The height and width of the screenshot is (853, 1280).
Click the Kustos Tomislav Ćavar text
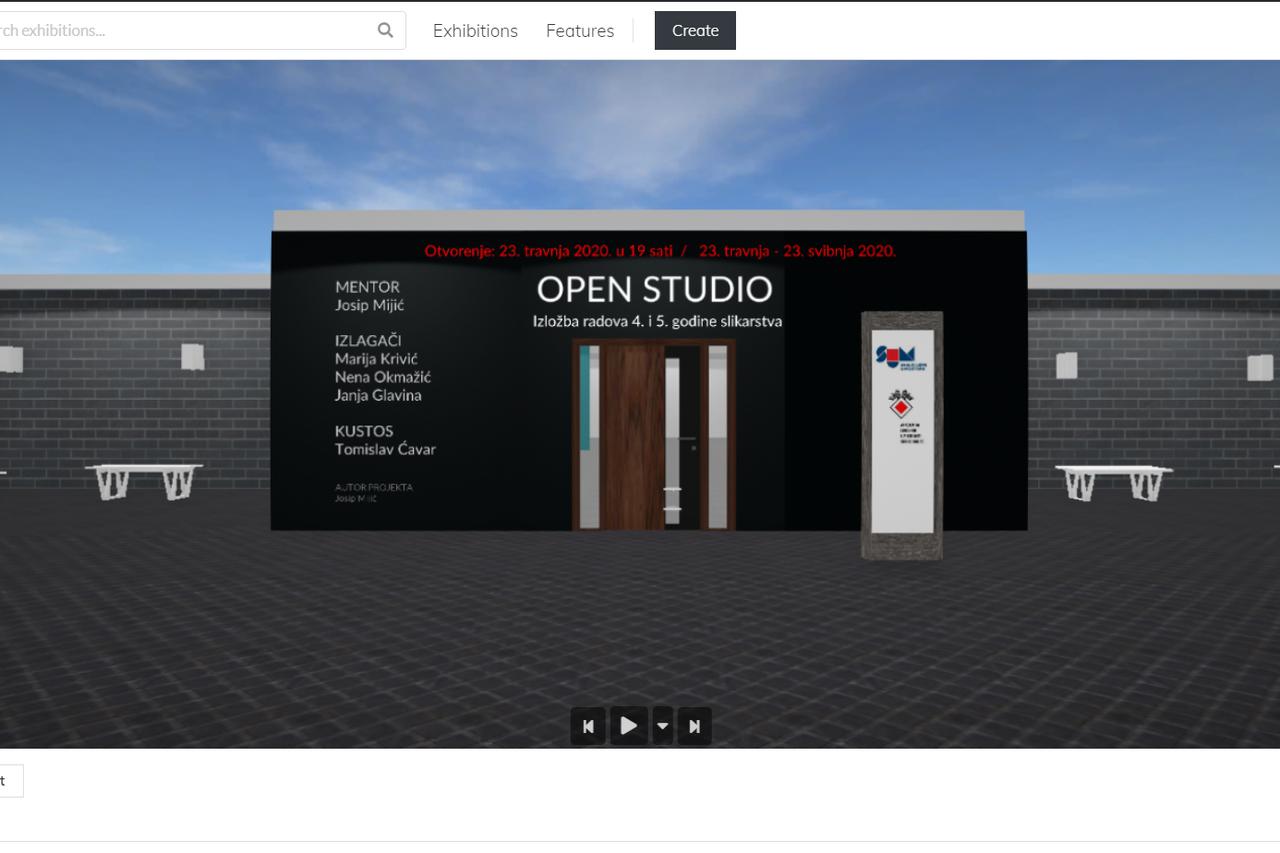coord(385,440)
